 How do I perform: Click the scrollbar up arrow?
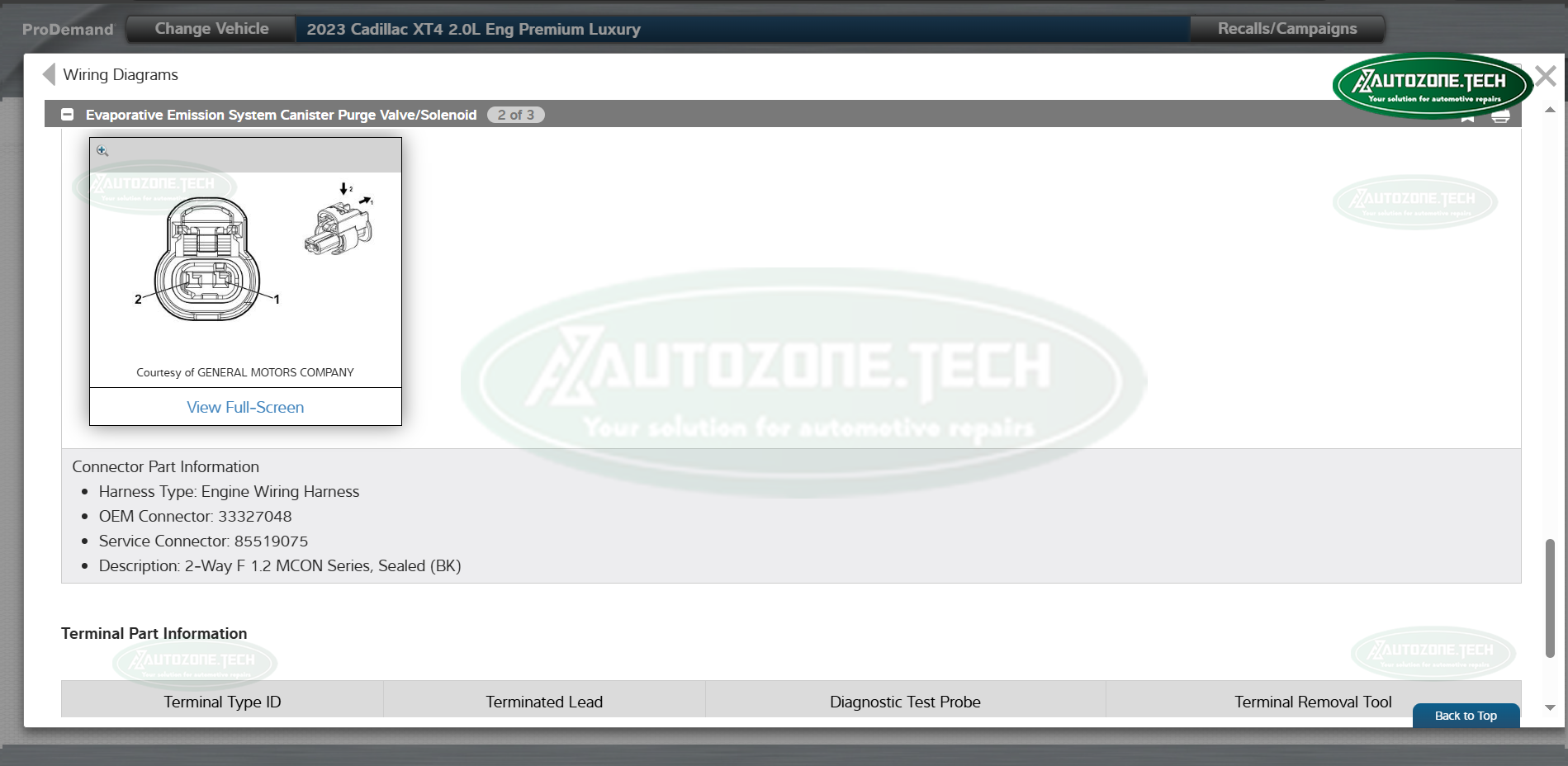(x=1550, y=110)
